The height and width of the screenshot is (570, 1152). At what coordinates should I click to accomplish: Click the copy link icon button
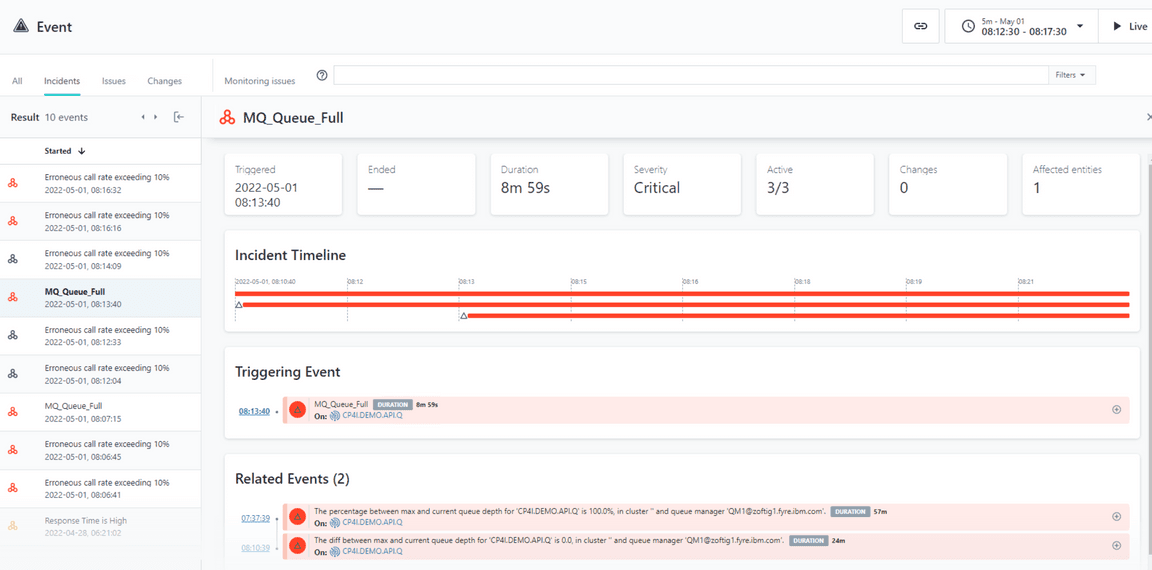pyautogui.click(x=920, y=26)
